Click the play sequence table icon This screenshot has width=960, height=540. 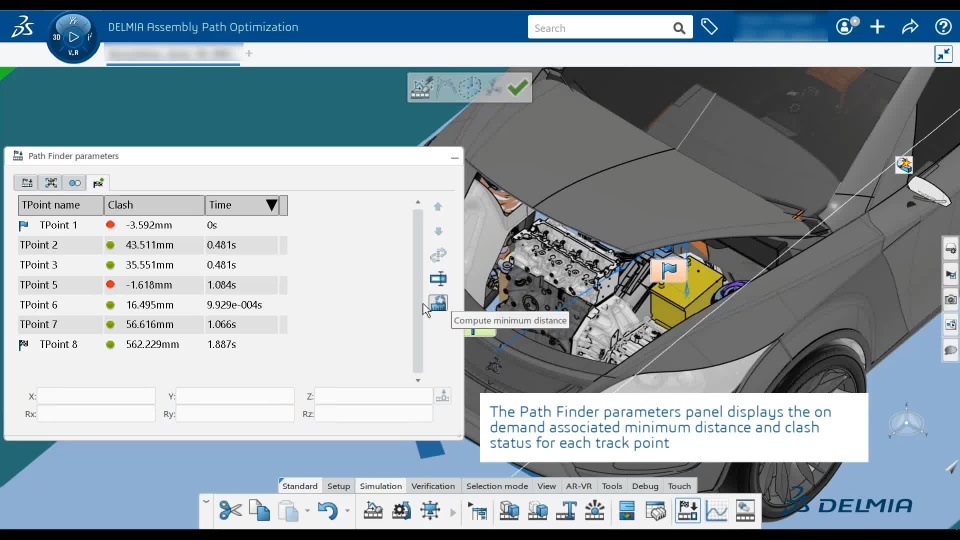point(478,510)
